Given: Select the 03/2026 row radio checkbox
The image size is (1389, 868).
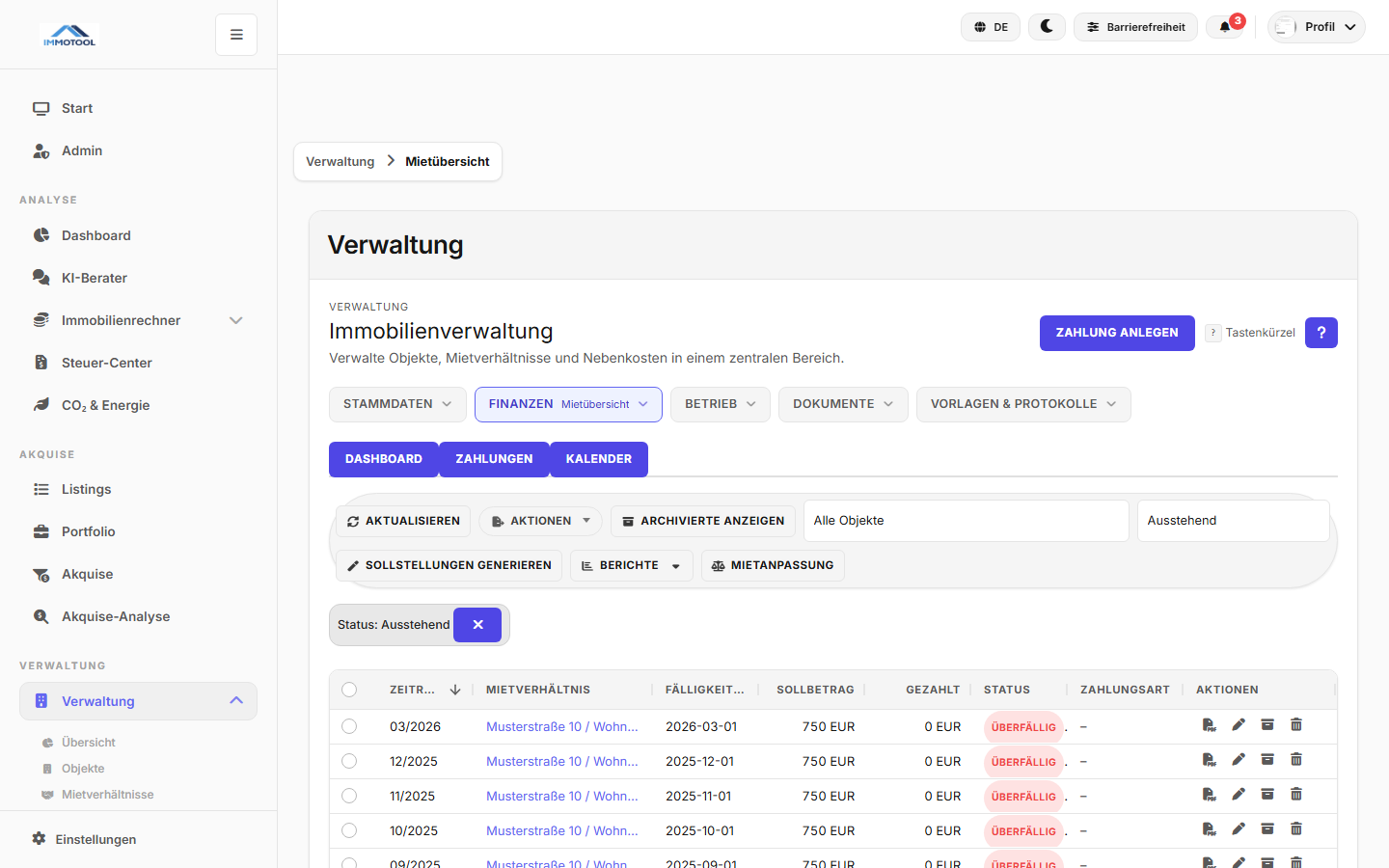Looking at the screenshot, I should pos(349,726).
